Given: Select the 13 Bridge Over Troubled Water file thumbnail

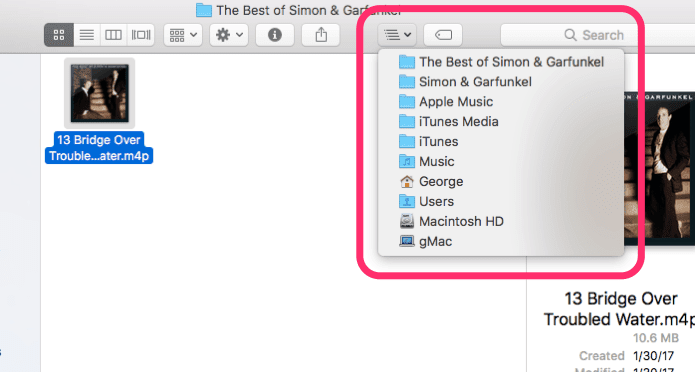Looking at the screenshot, I should pyautogui.click(x=99, y=93).
